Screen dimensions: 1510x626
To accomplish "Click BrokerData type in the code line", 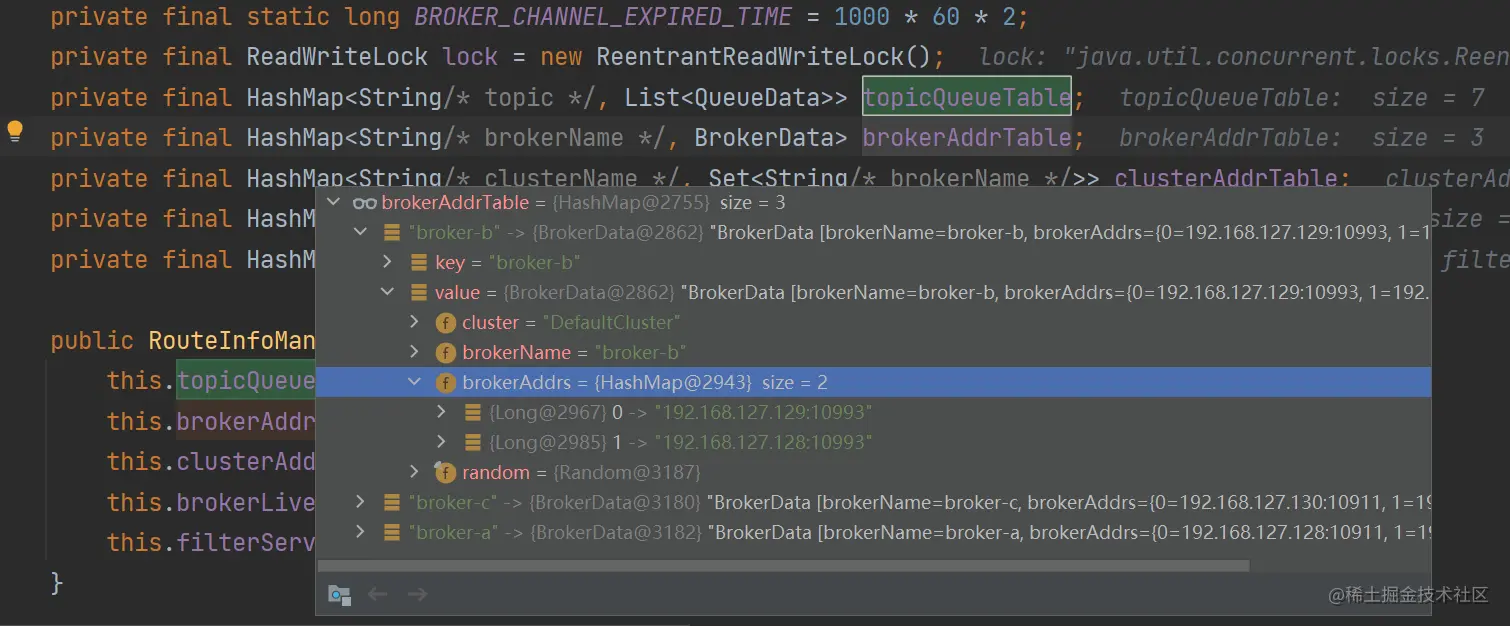I will [764, 138].
